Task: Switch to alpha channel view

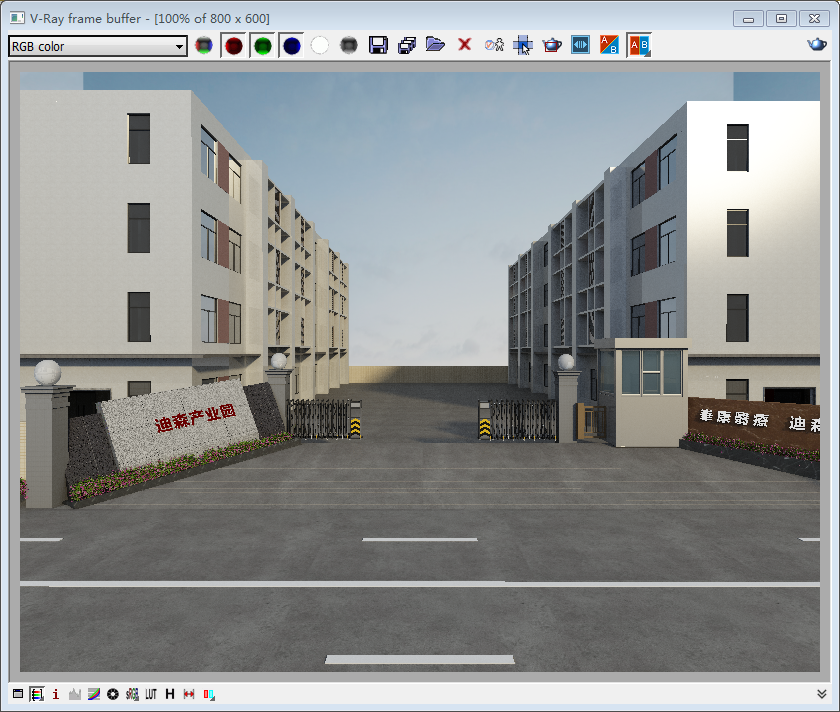Action: coord(320,45)
